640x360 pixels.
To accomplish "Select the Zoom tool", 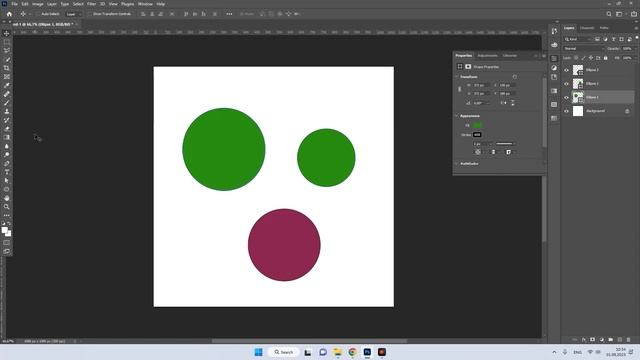I will click(7, 207).
